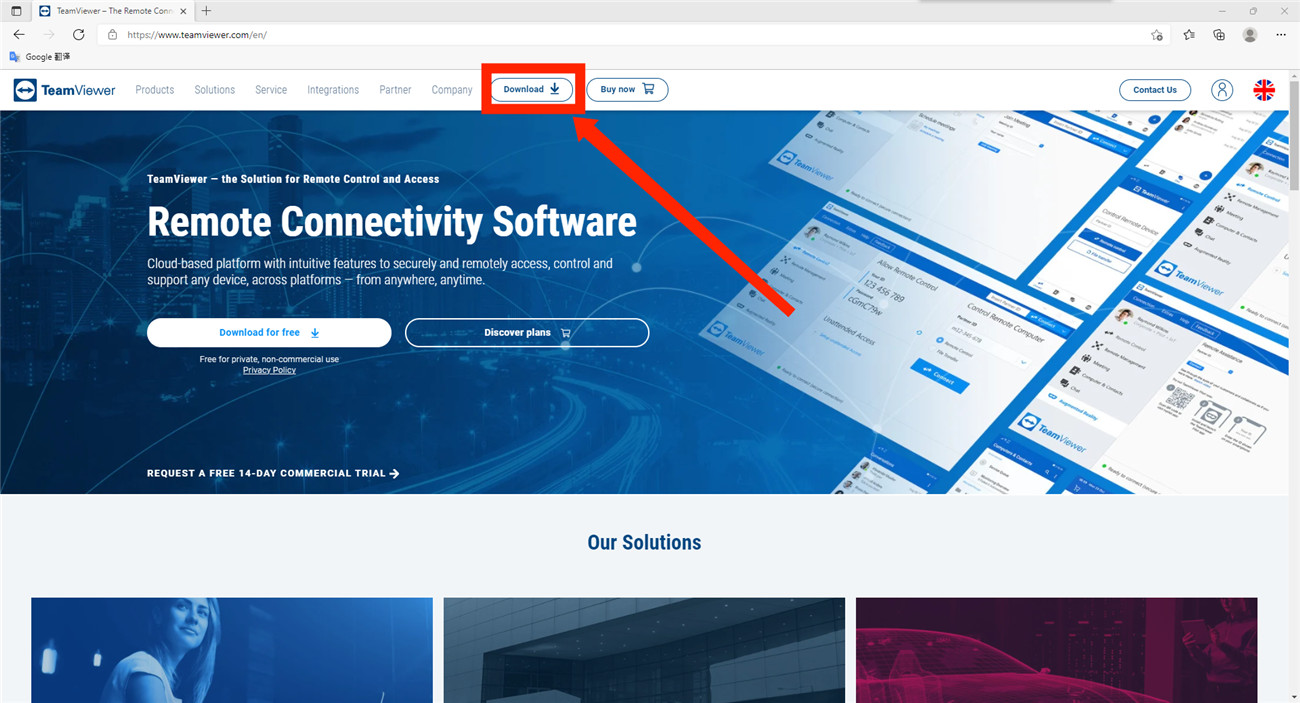Open the Collections icon in Edge toolbar

tap(1219, 34)
